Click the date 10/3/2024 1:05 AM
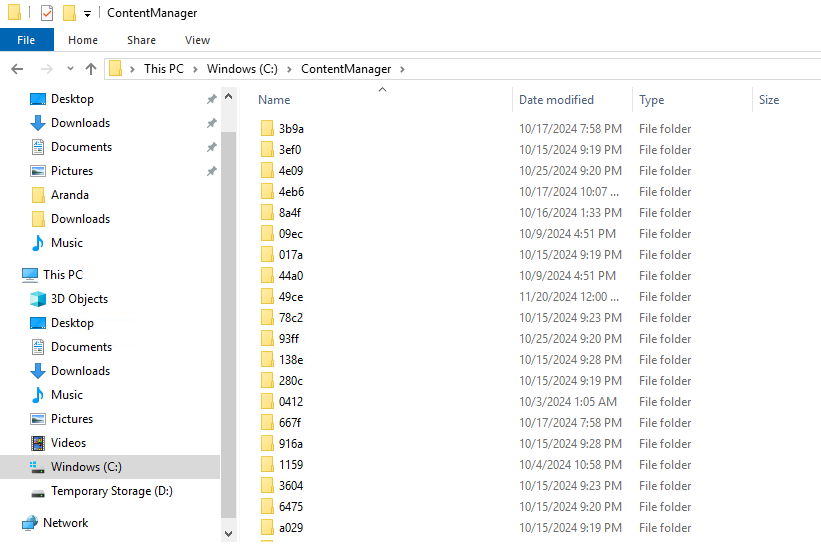Viewport: 821px width, 546px height. (x=568, y=402)
